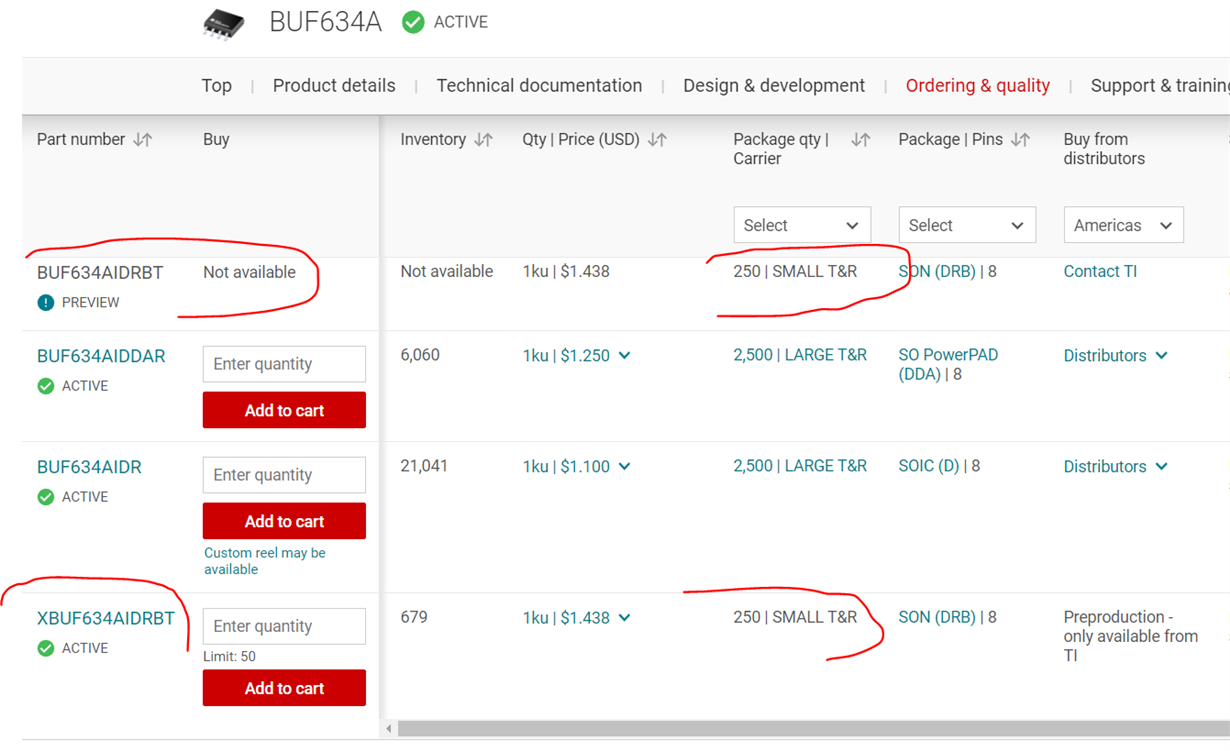Select the Ordering & quality tab
The height and width of the screenshot is (751, 1230).
[x=978, y=86]
